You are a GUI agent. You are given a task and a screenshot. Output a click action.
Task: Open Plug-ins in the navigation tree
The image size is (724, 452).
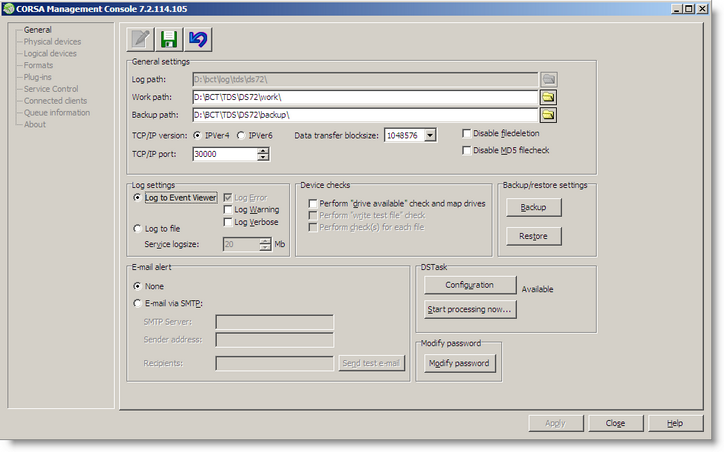[37, 77]
